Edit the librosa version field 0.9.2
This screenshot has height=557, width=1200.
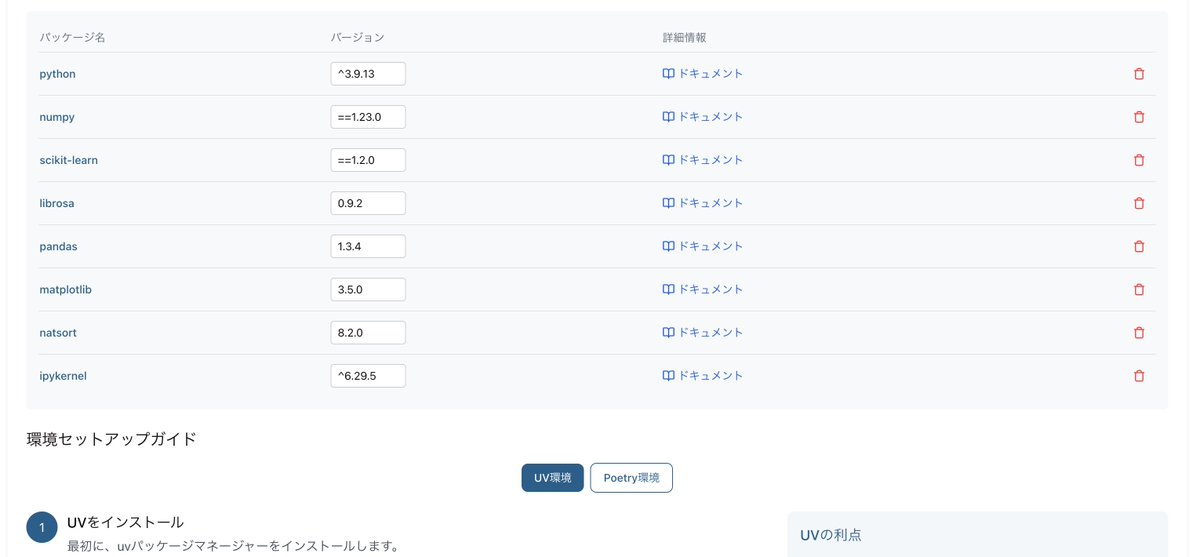click(368, 203)
